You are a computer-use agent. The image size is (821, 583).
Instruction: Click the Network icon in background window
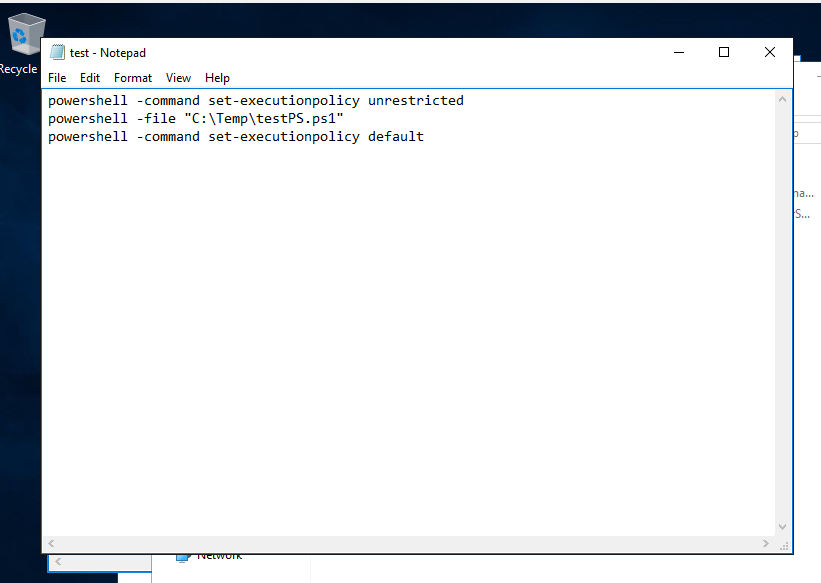tap(183, 557)
